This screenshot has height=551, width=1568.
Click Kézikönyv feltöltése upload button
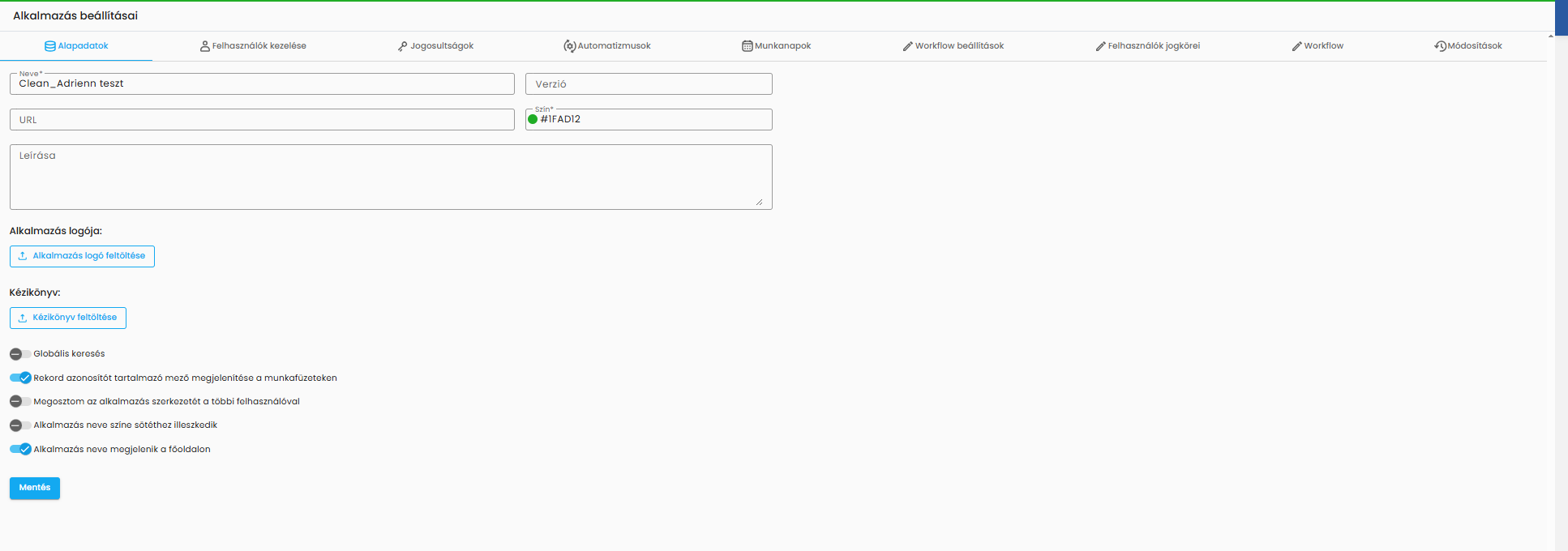68,318
